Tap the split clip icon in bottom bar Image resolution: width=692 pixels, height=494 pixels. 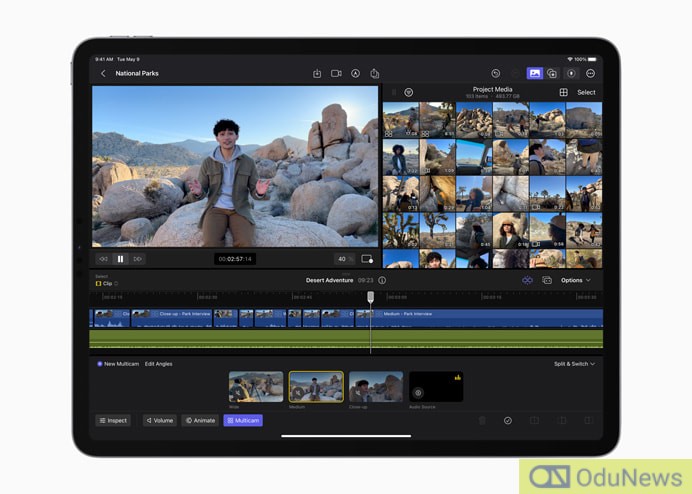click(x=534, y=420)
